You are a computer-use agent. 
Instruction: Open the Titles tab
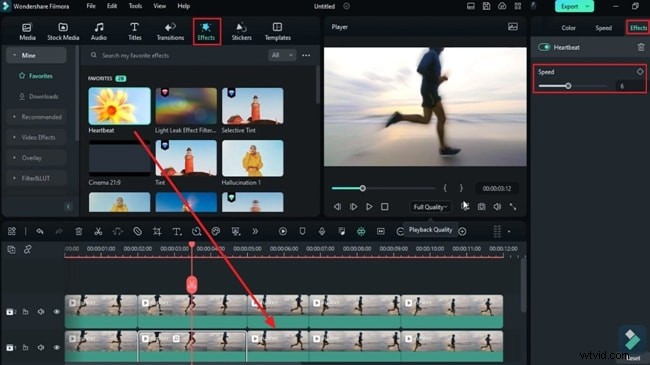coord(134,32)
